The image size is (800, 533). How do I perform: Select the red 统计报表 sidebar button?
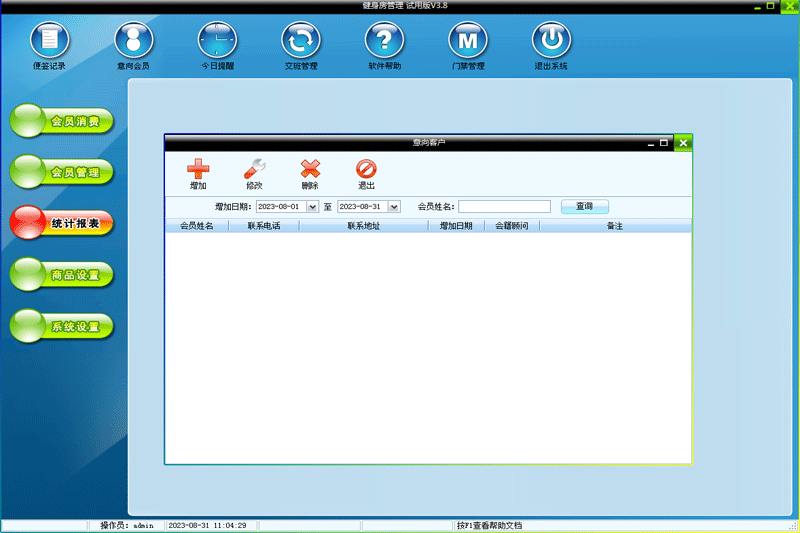click(x=62, y=223)
